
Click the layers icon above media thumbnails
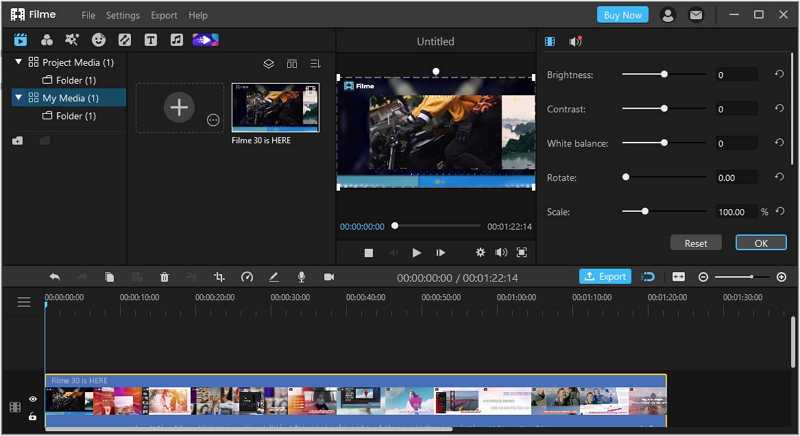point(268,64)
